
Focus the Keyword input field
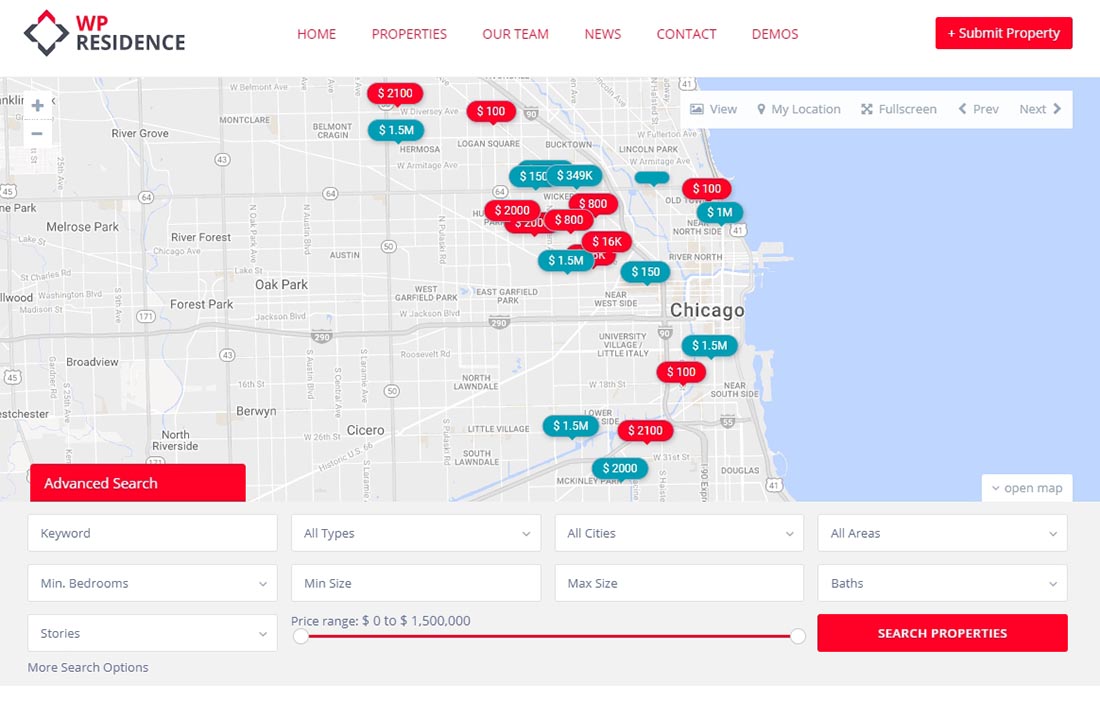point(152,533)
